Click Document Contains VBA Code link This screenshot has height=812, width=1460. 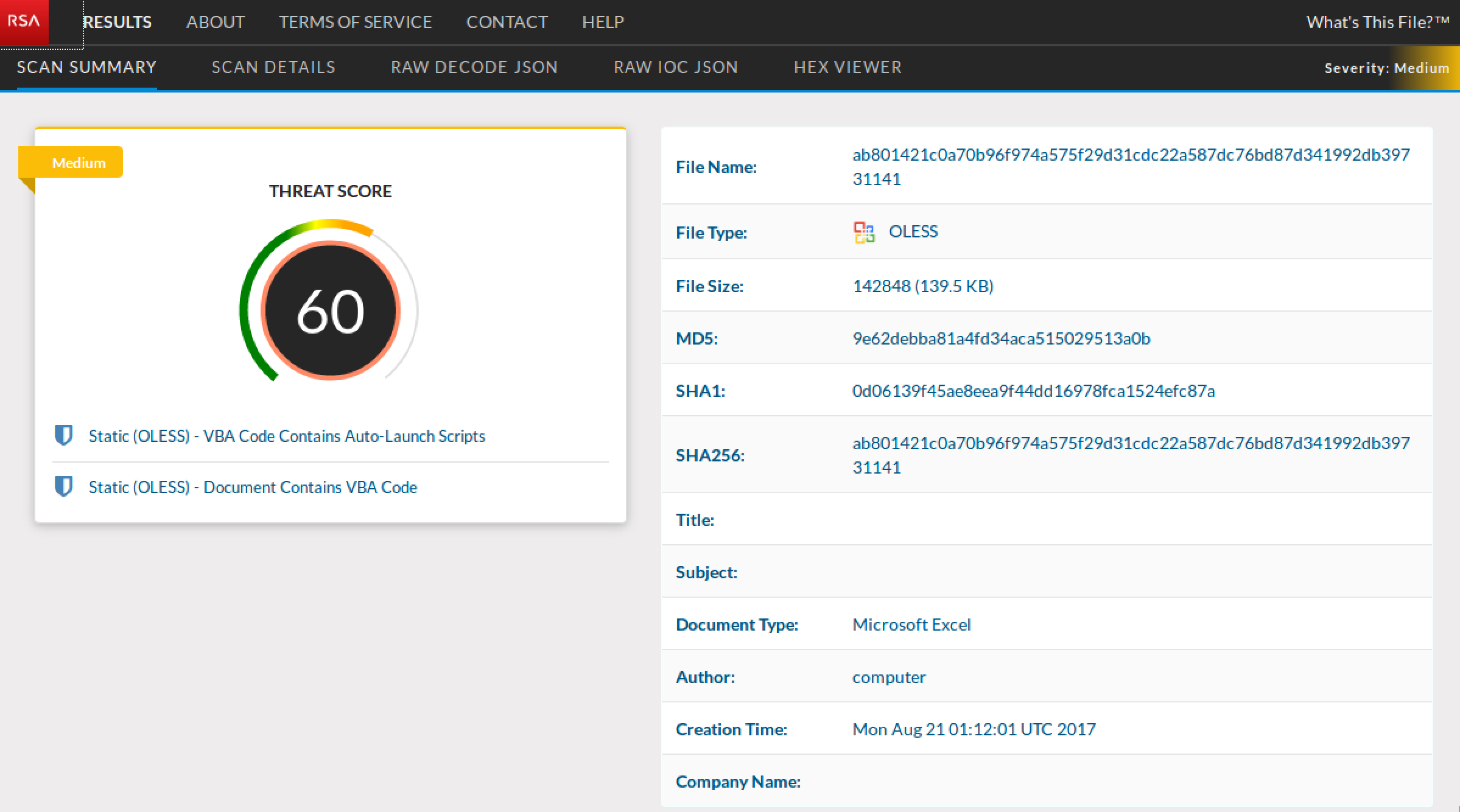(253, 487)
